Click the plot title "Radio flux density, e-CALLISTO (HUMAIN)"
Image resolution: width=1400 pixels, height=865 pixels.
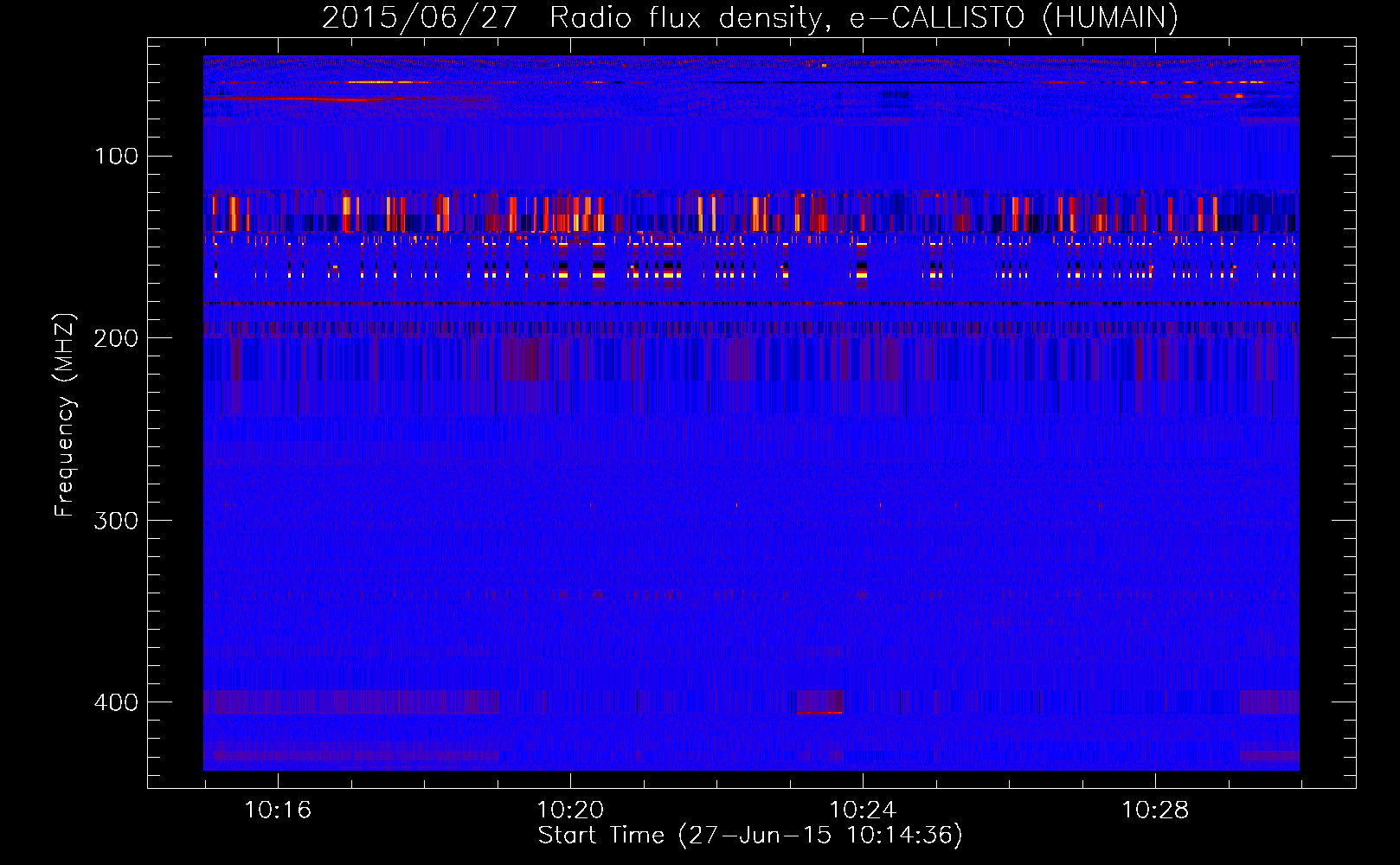click(x=864, y=17)
